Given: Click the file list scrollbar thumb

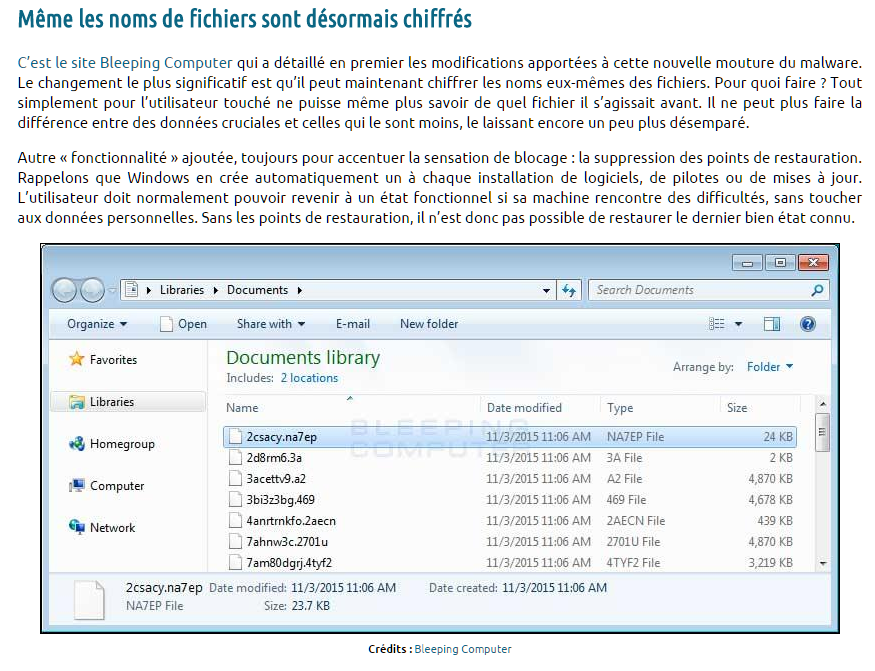Looking at the screenshot, I should (x=822, y=432).
